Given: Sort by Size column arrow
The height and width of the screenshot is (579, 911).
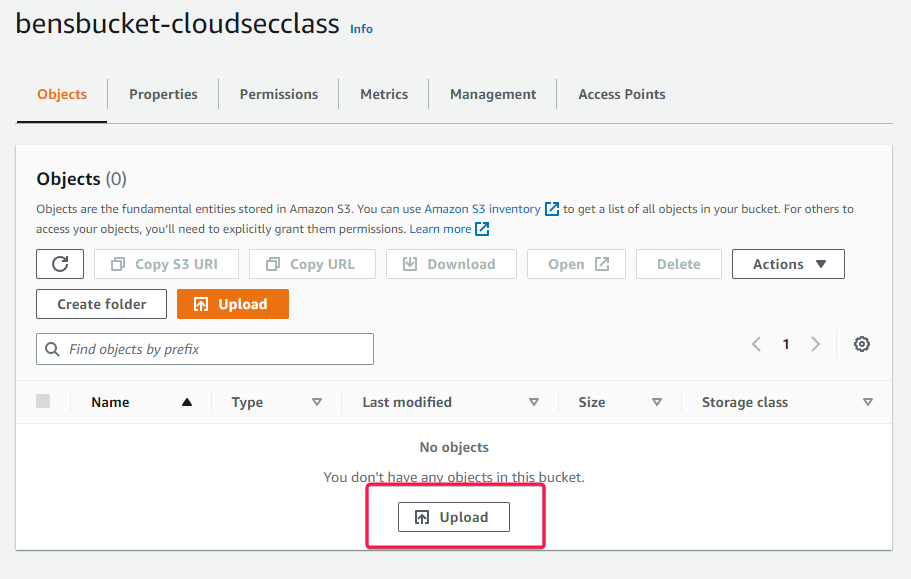Looking at the screenshot, I should tap(657, 402).
